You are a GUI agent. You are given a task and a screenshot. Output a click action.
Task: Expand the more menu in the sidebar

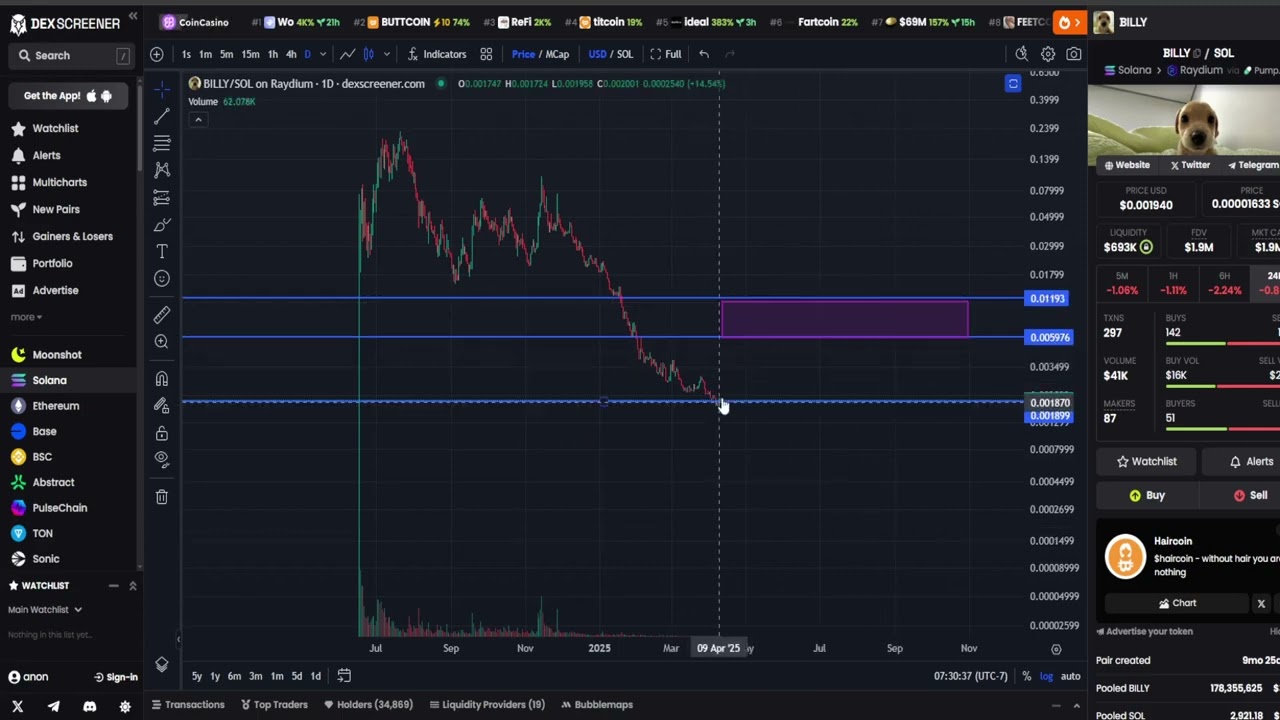pos(26,317)
